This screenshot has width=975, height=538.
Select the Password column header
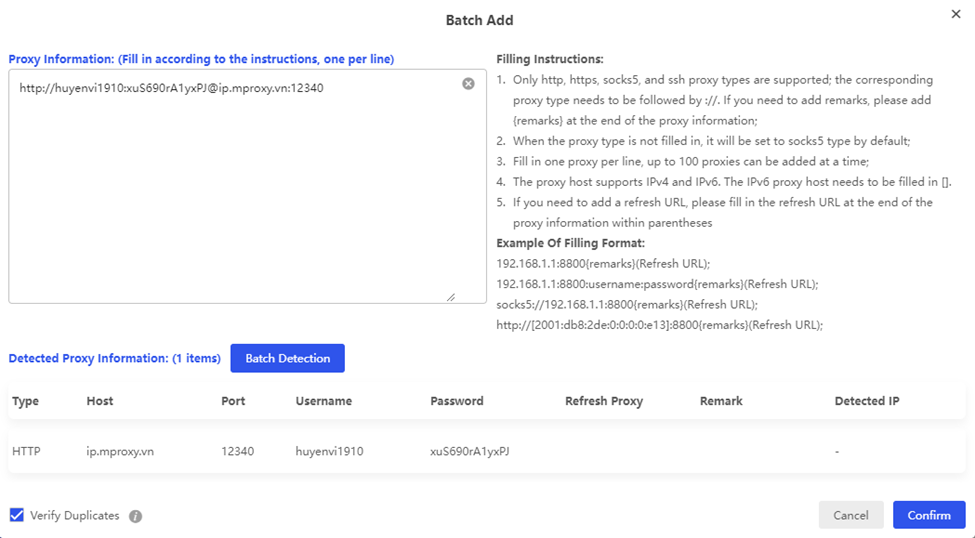457,401
